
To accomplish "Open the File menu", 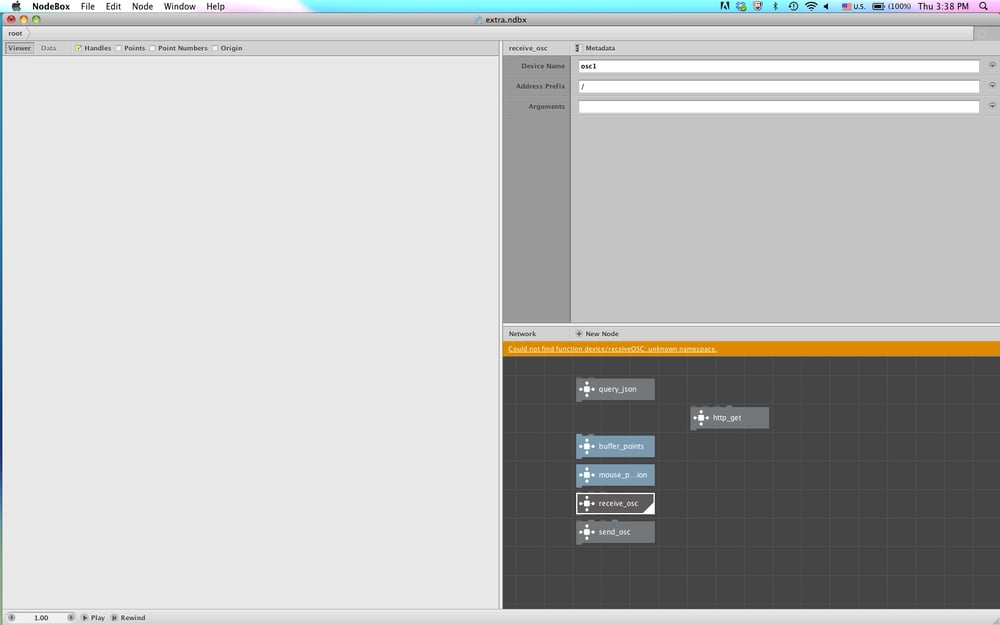I will coord(87,6).
